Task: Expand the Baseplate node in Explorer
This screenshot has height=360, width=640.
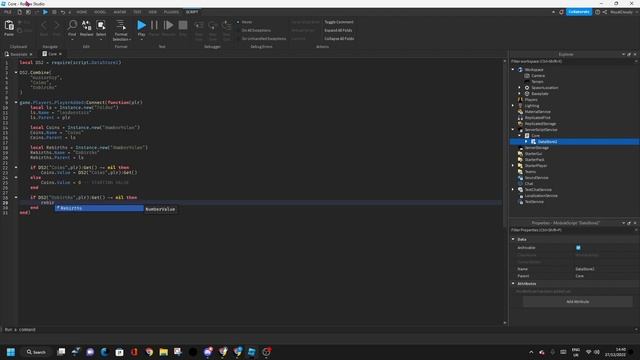Action: pos(520,93)
